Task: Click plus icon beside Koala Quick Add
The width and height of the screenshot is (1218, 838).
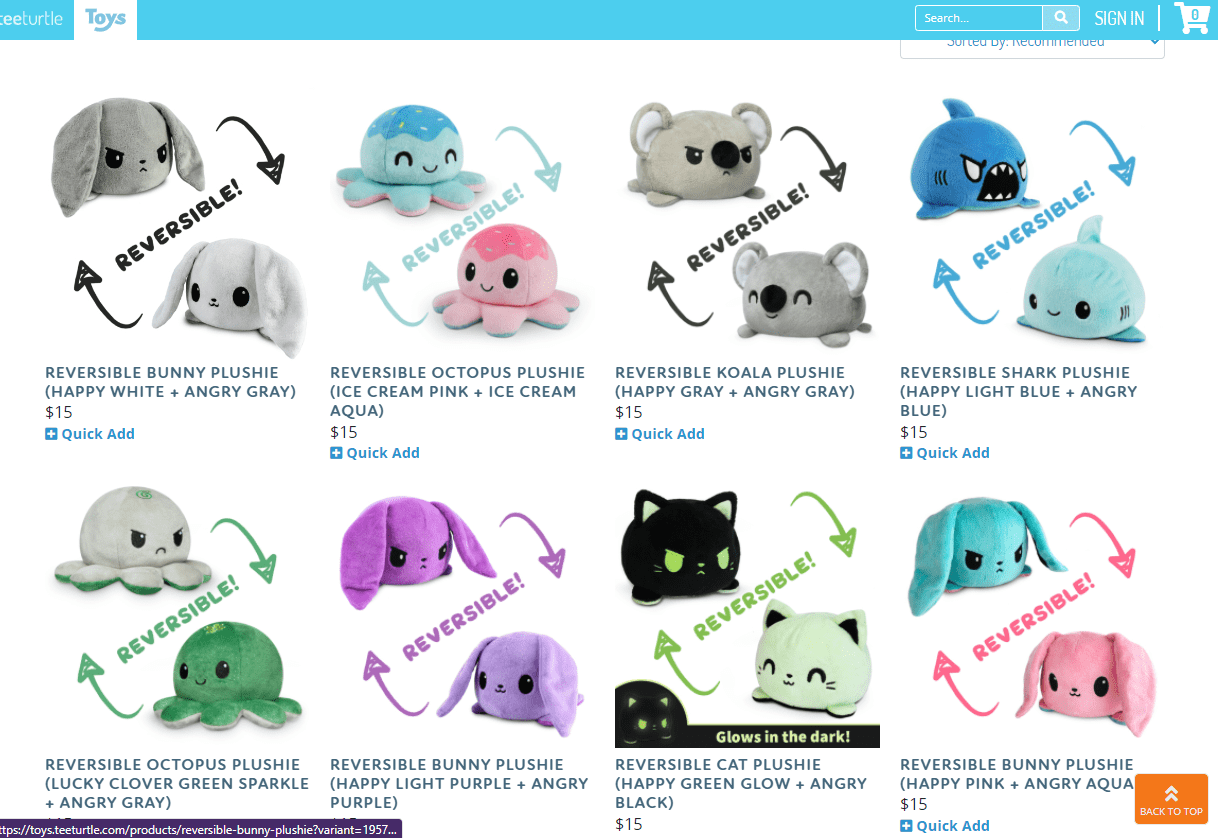Action: pyautogui.click(x=621, y=434)
